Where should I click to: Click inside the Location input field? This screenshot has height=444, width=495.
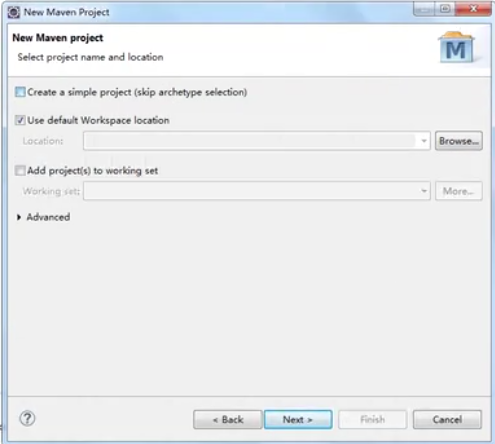click(251, 141)
